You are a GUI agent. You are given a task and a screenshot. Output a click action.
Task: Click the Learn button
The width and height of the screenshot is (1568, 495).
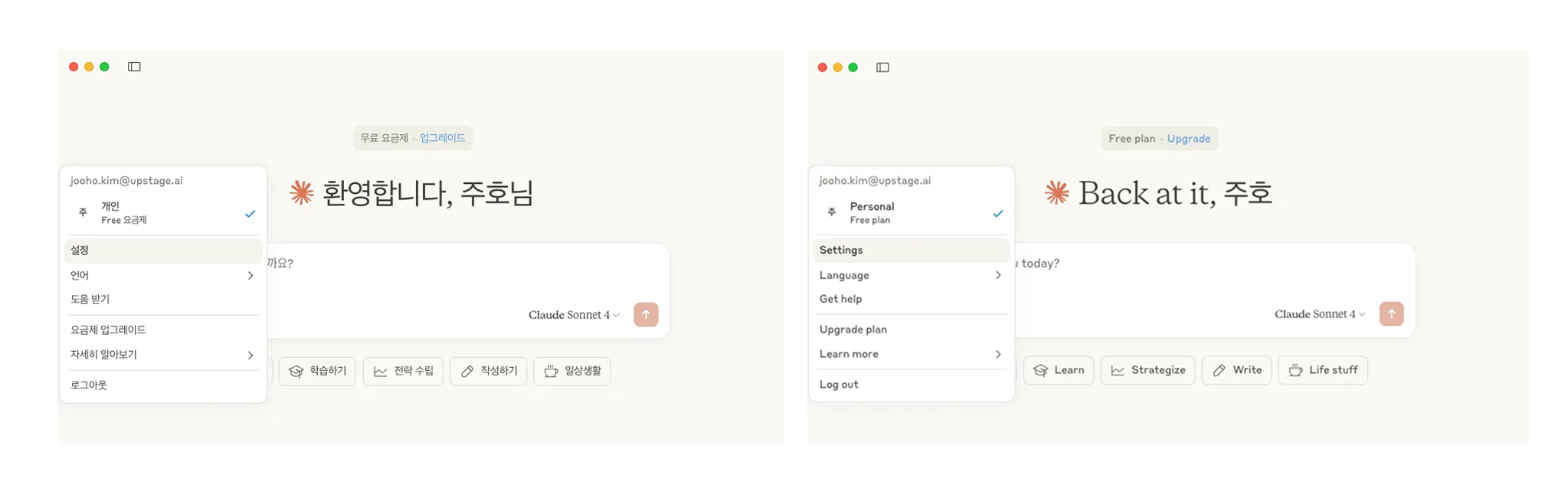[1059, 370]
